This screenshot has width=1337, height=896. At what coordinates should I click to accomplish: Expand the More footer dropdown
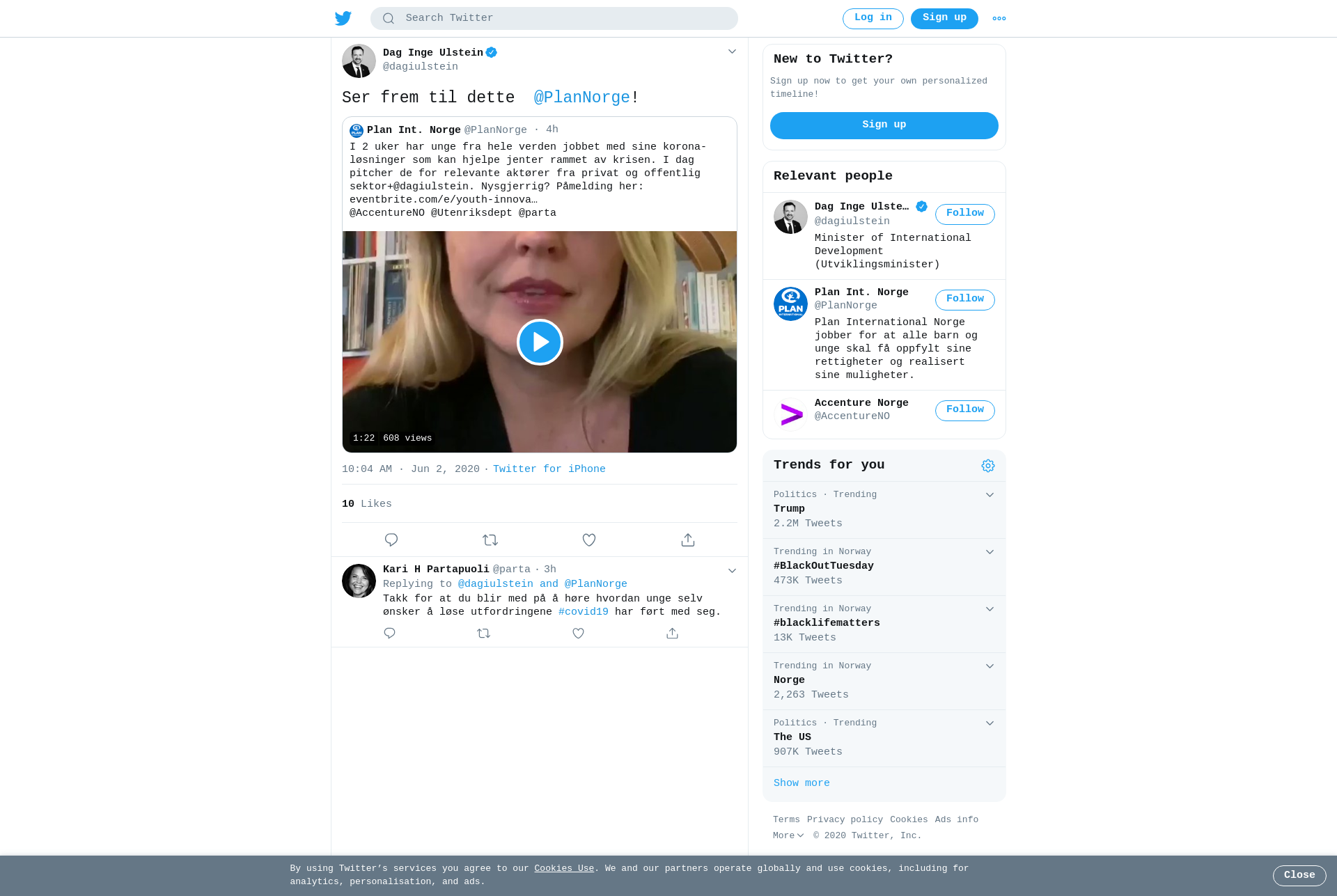pyautogui.click(x=788, y=835)
